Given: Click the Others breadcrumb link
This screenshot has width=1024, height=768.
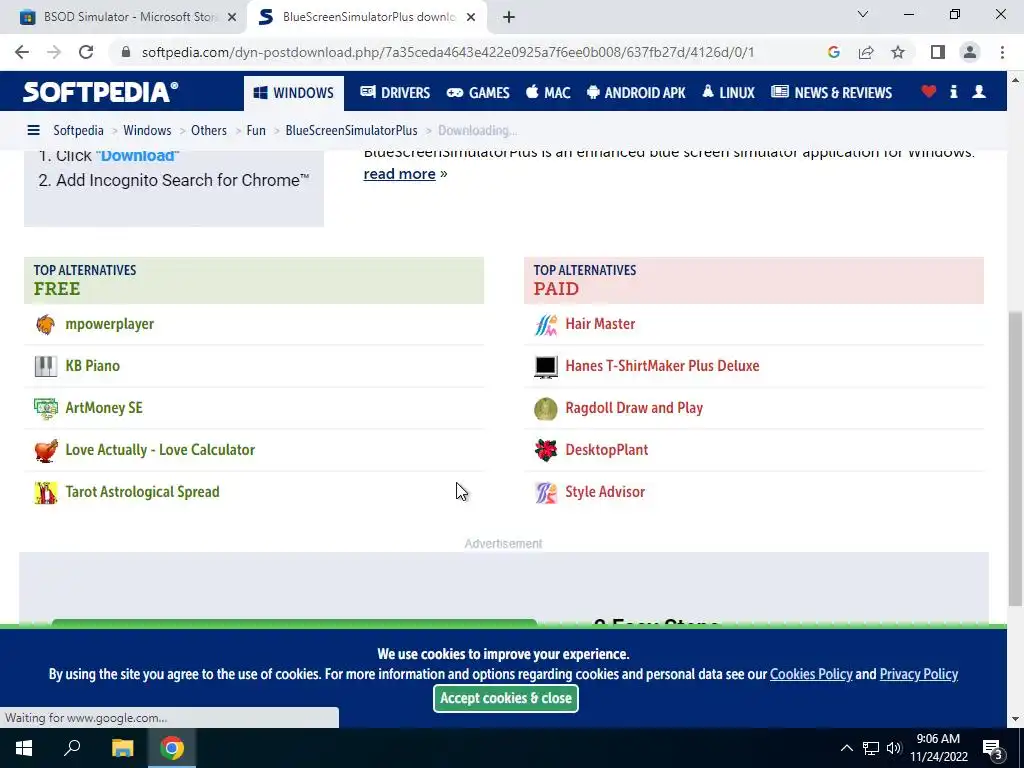Looking at the screenshot, I should pyautogui.click(x=208, y=130).
